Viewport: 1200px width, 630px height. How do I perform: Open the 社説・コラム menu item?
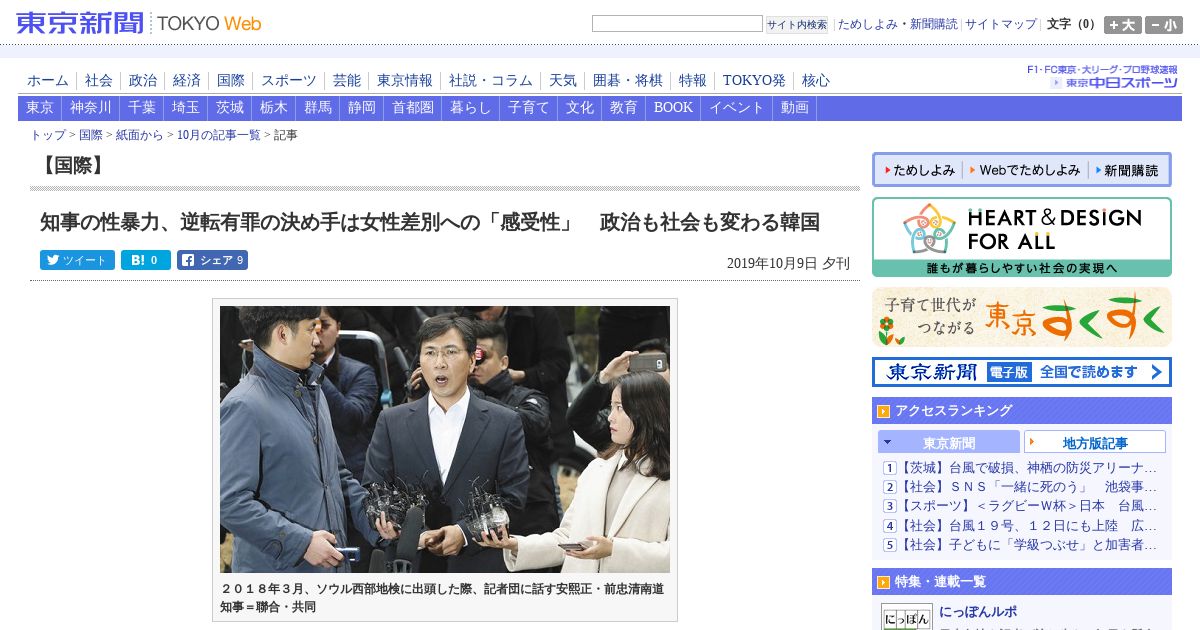491,81
